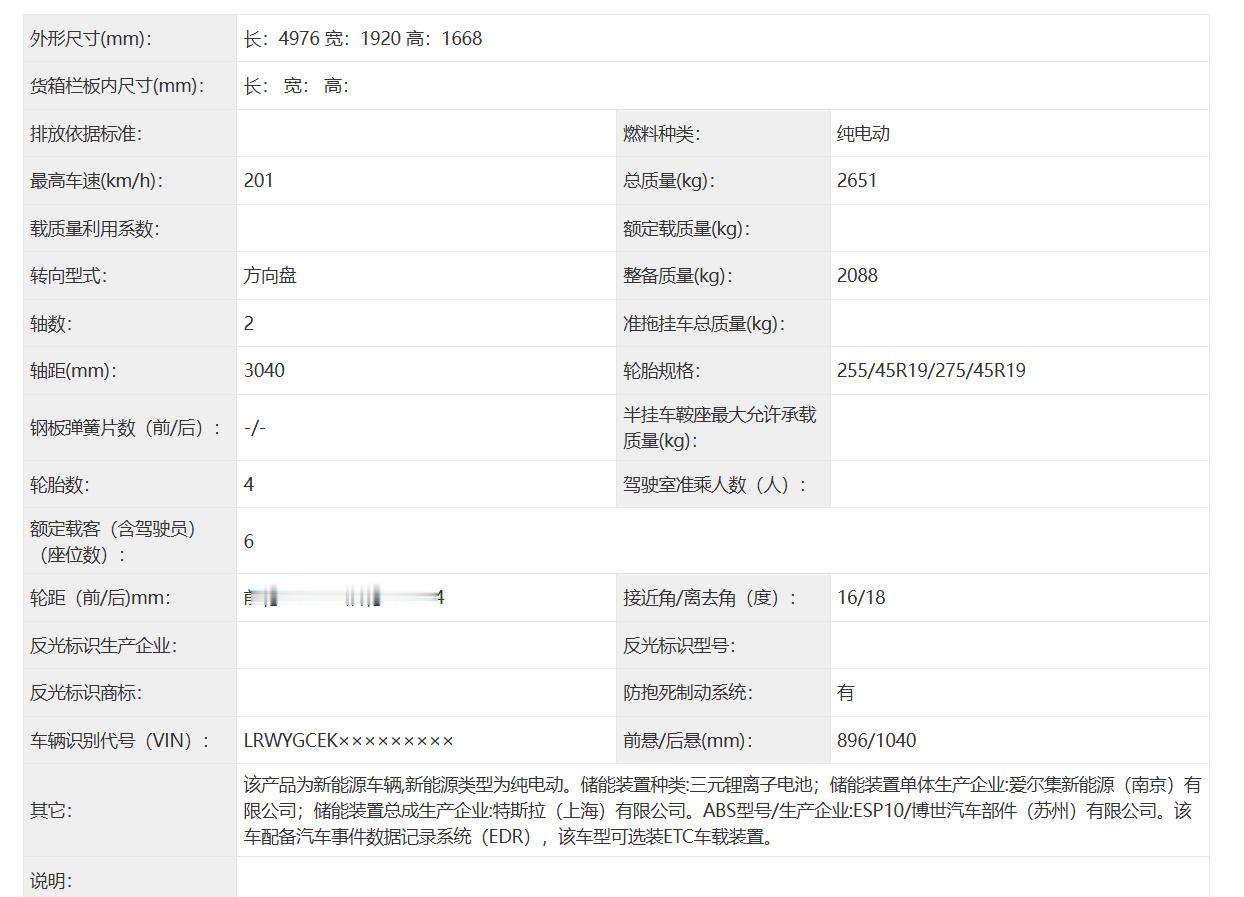The image size is (1244, 897).
Task: Click the 反光标识生产企业 label
Action: [x=103, y=646]
